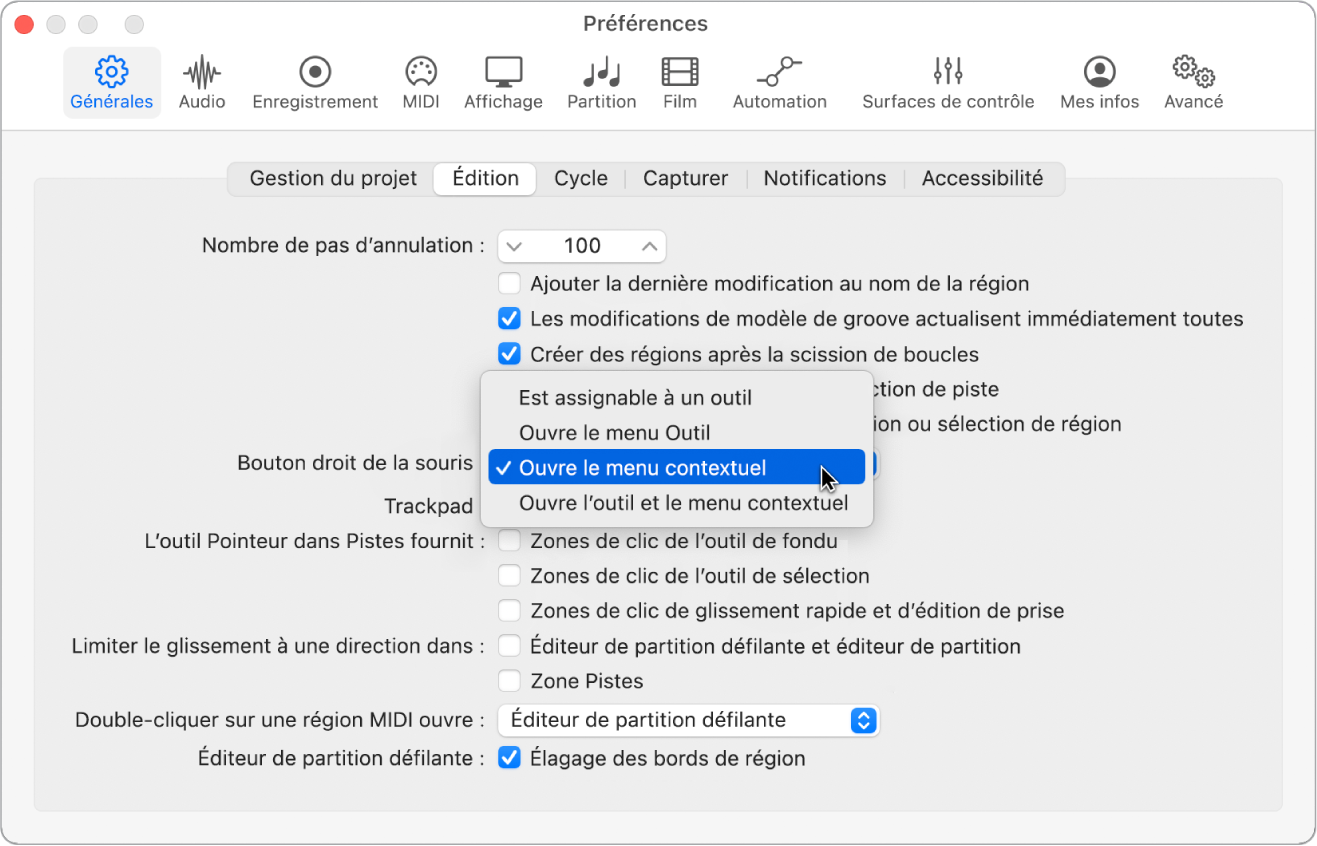Open the Film preferences pane

(679, 81)
